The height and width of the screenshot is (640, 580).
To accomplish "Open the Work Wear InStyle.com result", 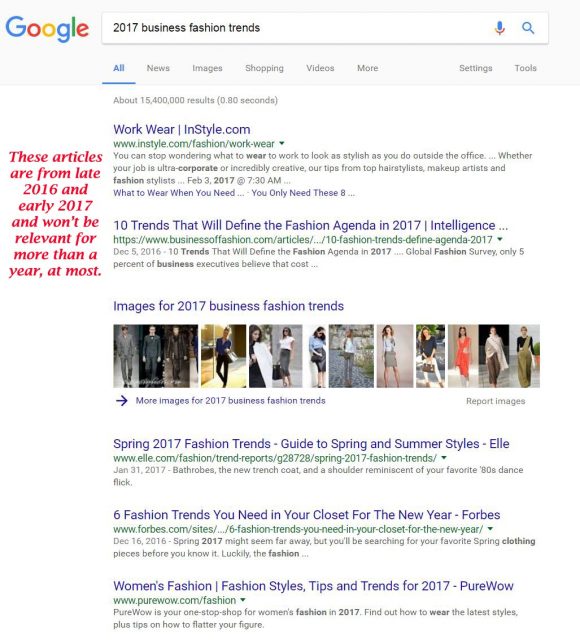I will (x=182, y=129).
